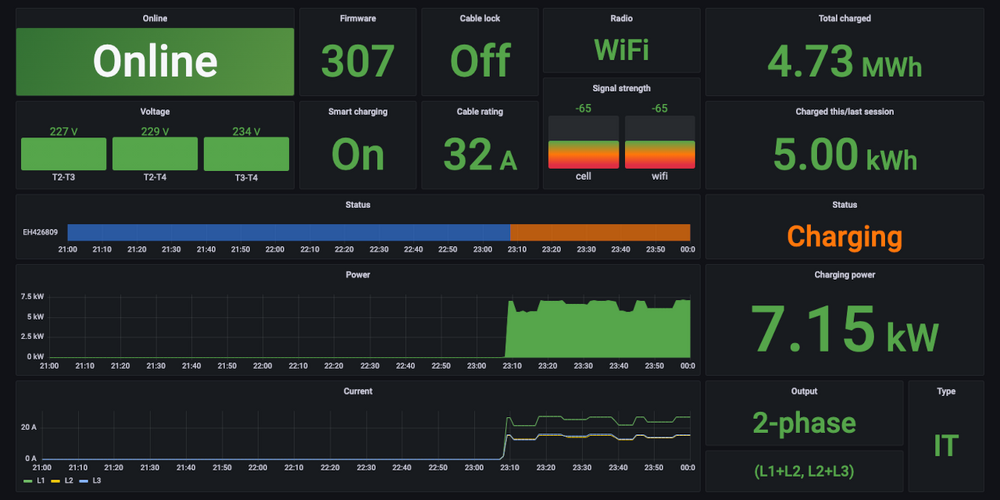Click the blue segment of Status timeline
The image size is (1000, 500).
coord(288,232)
